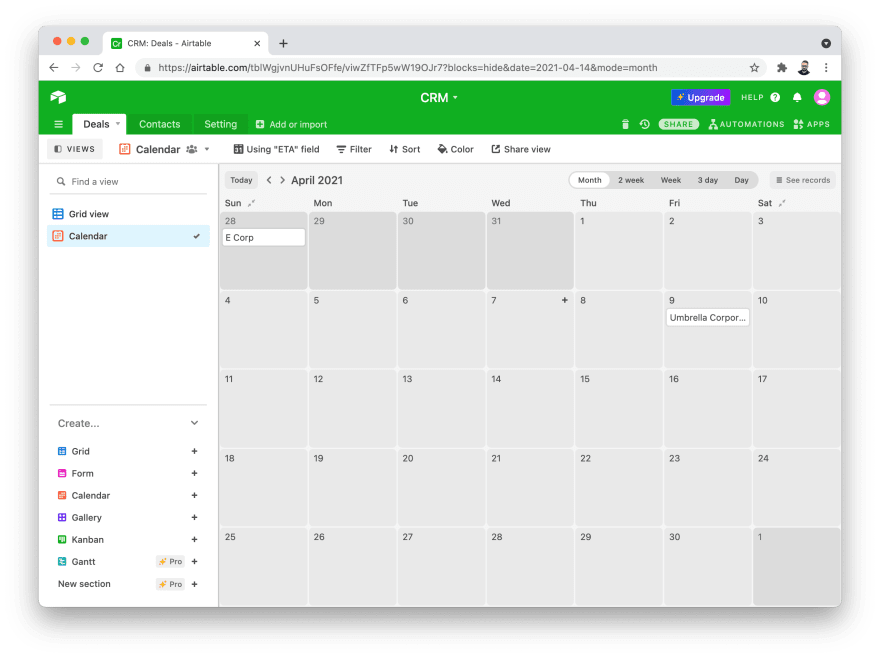Open Deals table dropdown arrow
Viewport: 880px width, 658px height.
tap(118, 124)
